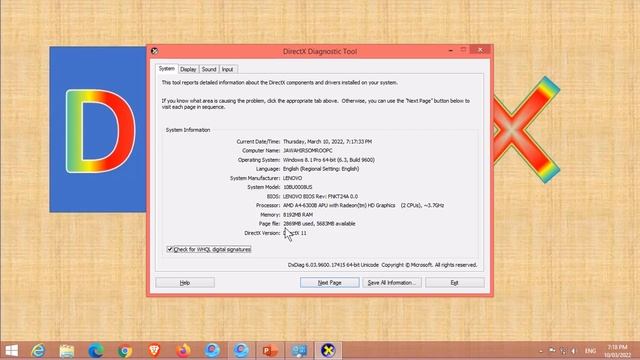Click the ENG language indicator
The image size is (640, 360).
(590, 351)
